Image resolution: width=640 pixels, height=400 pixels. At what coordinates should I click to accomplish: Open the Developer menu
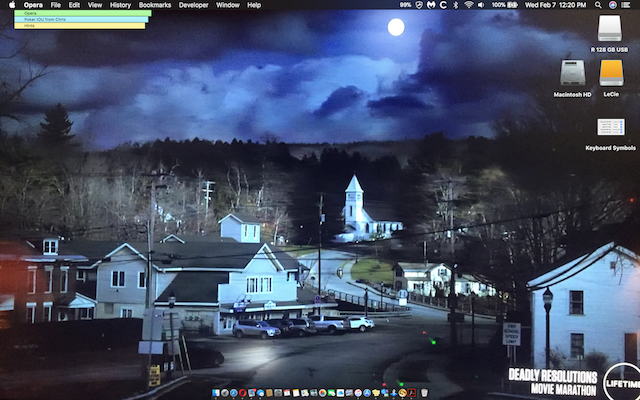[x=193, y=5]
